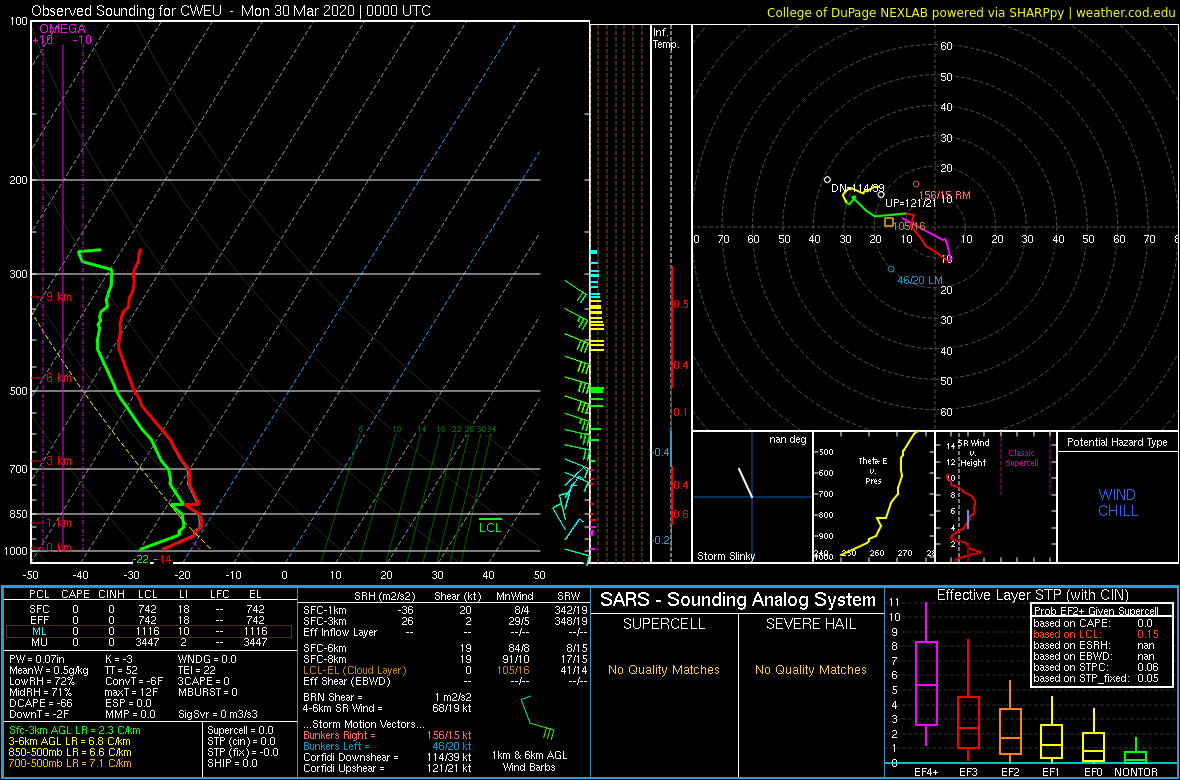Viewport: 1180px width, 780px height.
Task: Click the 'WIND CHILL' hazard type text
Action: coord(1117,503)
